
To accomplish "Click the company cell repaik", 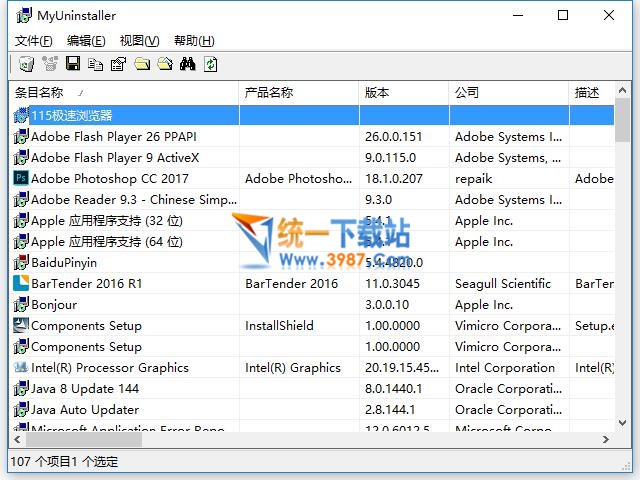I will tap(474, 179).
